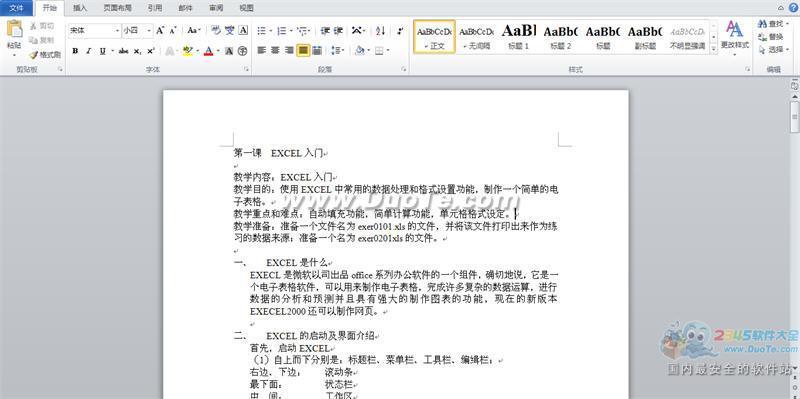
Task: Click the Character Shading icon
Action: [229, 51]
